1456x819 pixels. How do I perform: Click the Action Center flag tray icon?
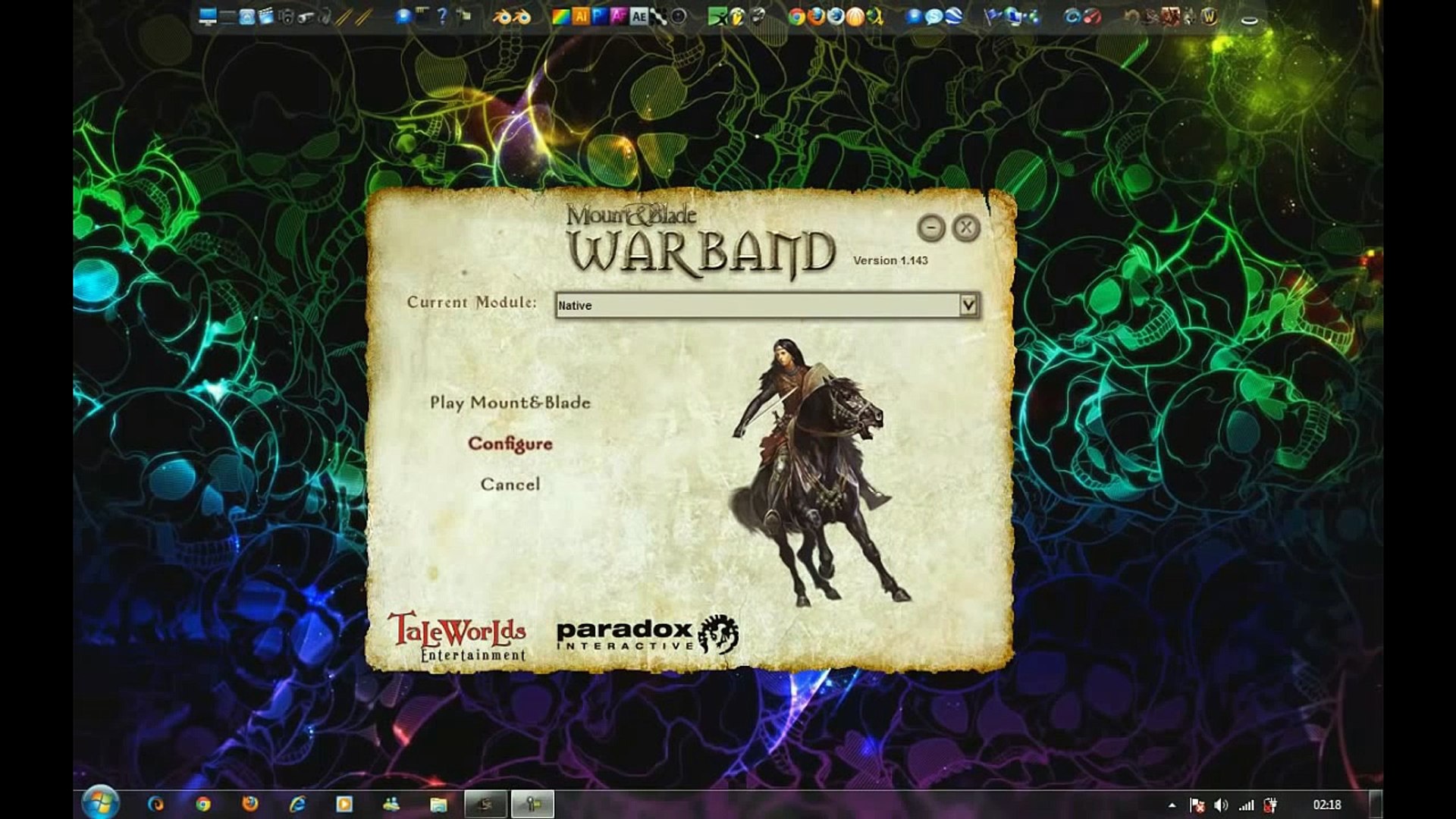point(1197,805)
